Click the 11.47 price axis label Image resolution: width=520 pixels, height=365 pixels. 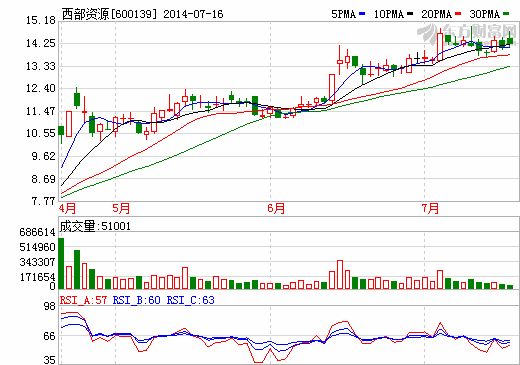41,111
